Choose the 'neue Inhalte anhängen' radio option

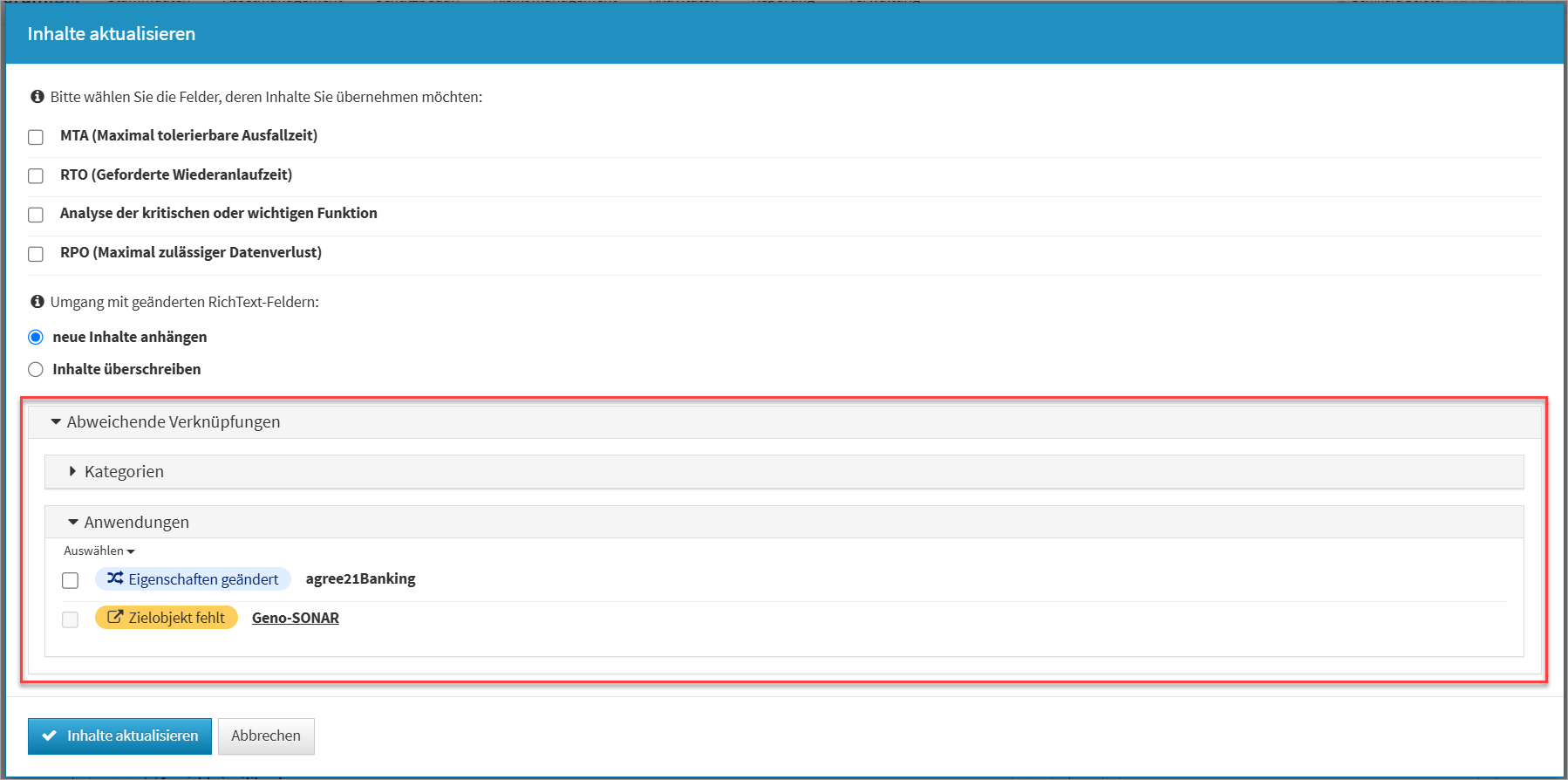(36, 337)
